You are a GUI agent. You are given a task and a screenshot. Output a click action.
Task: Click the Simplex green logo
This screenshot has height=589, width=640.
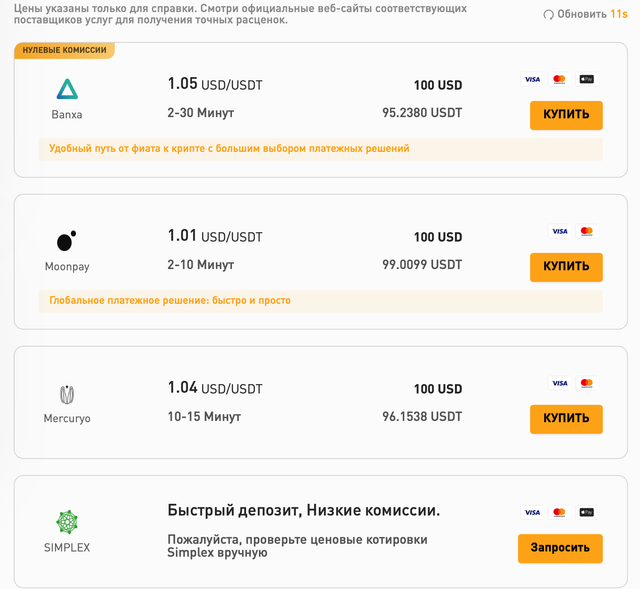tap(67, 522)
